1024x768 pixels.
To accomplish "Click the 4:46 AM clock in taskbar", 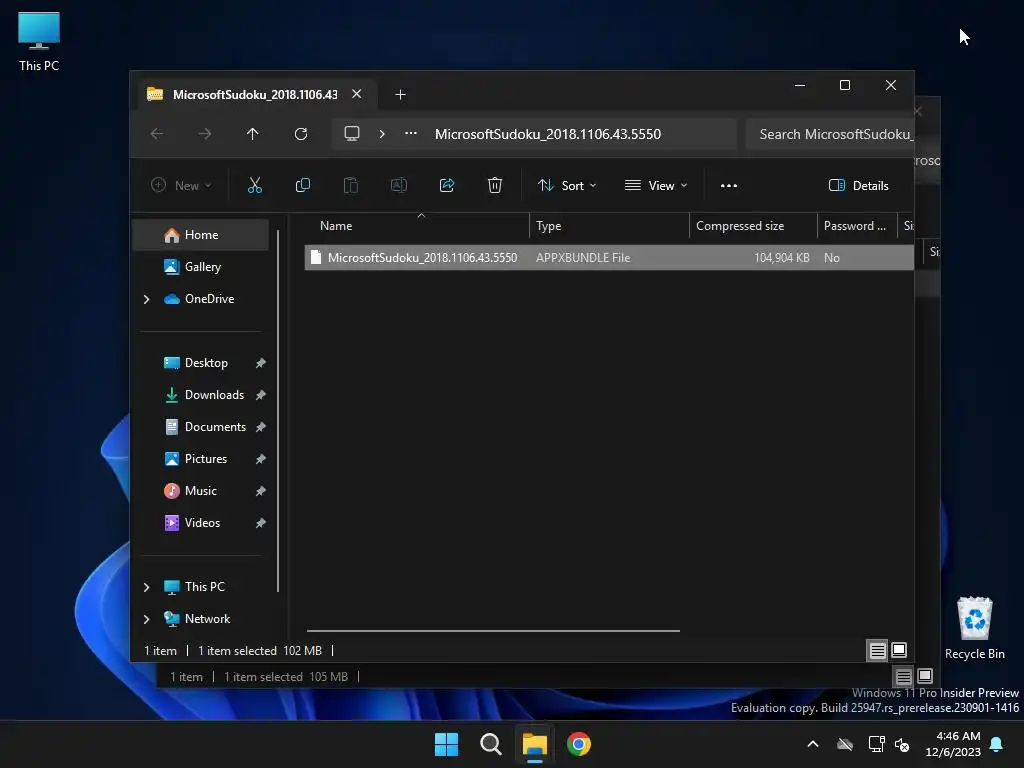I will (953, 744).
